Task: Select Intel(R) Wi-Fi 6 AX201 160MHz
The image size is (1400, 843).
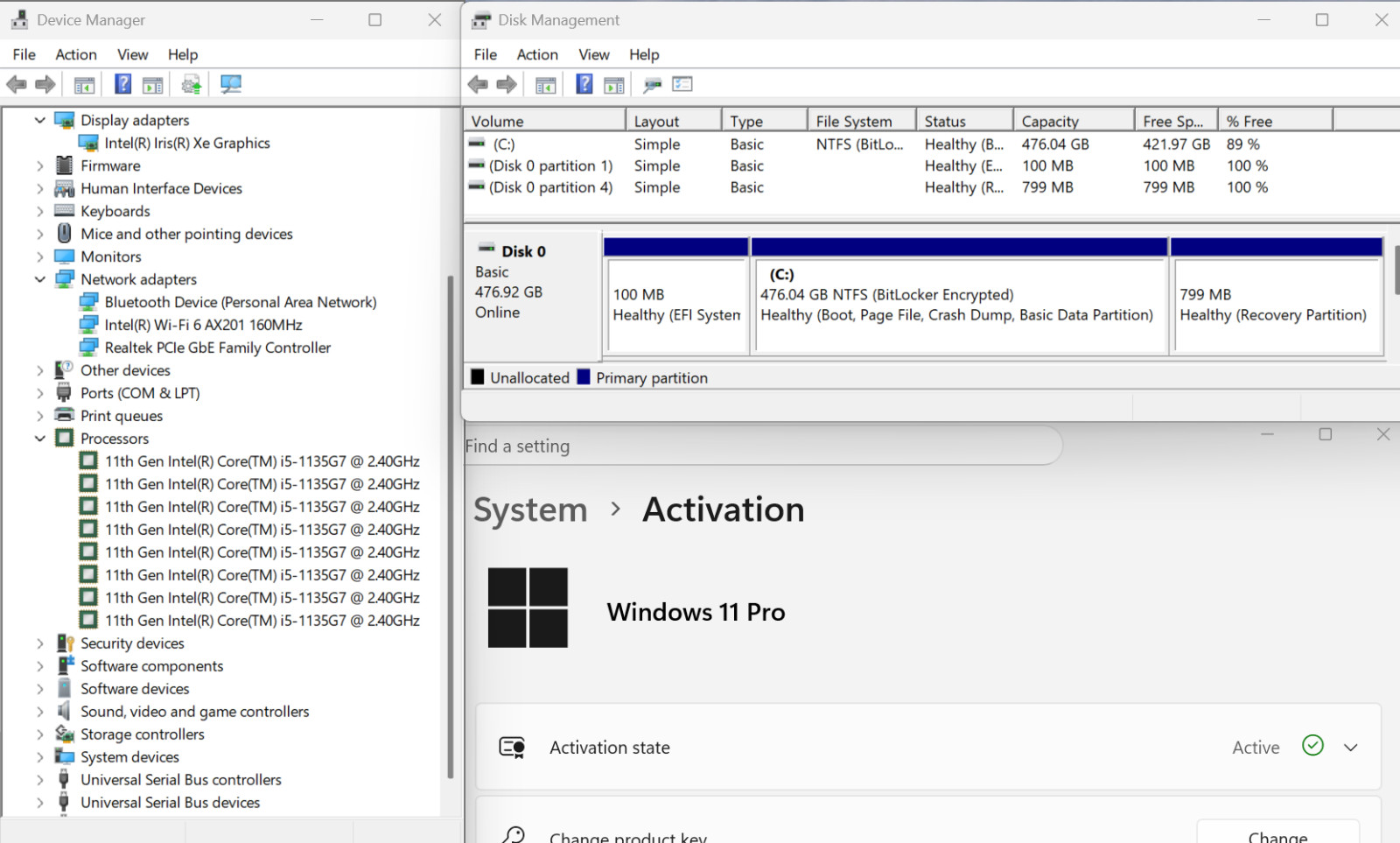Action: pos(203,325)
